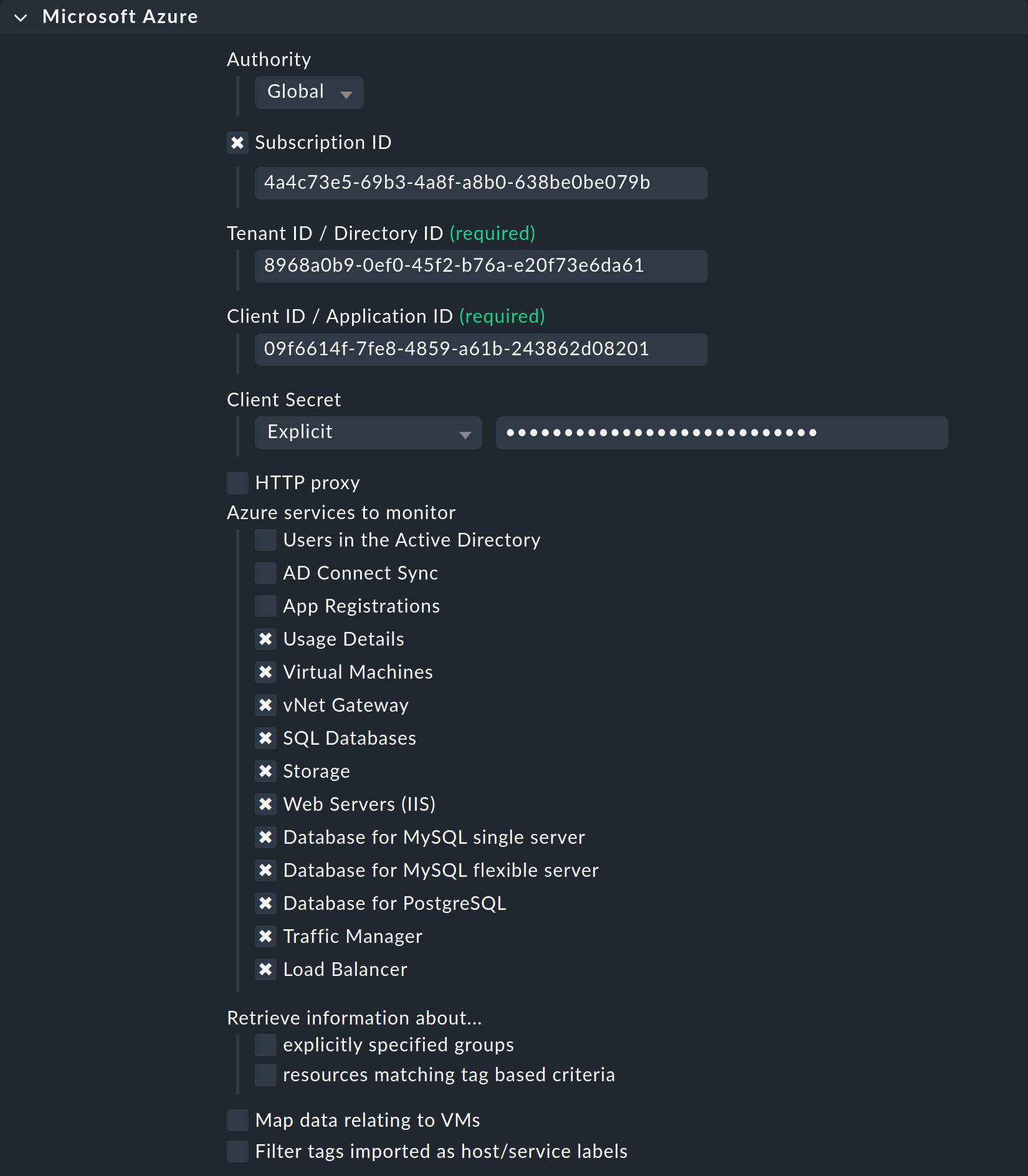Enable resources matching tag based criteria

pos(265,1074)
